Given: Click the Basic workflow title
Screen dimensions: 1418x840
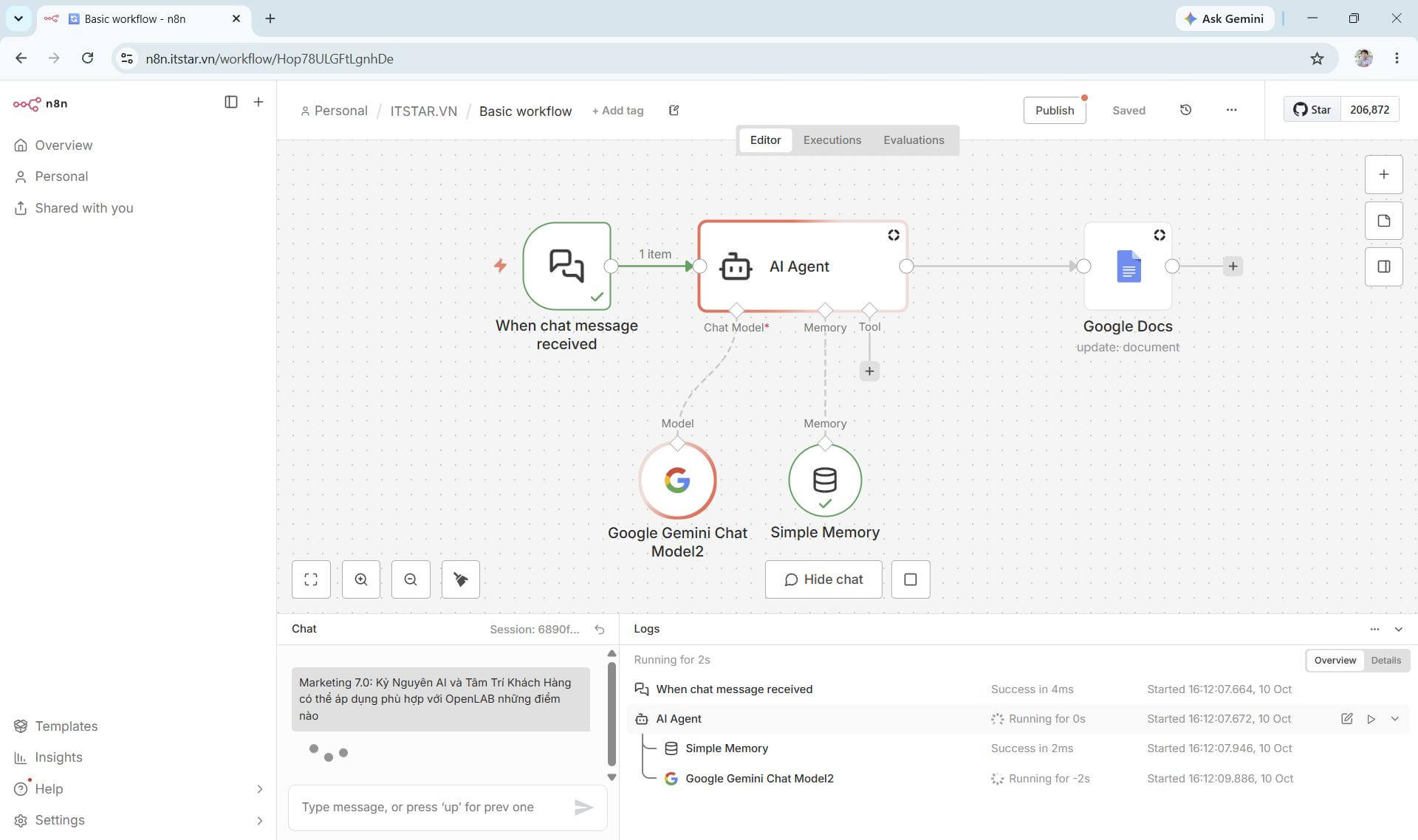Looking at the screenshot, I should pos(525,111).
